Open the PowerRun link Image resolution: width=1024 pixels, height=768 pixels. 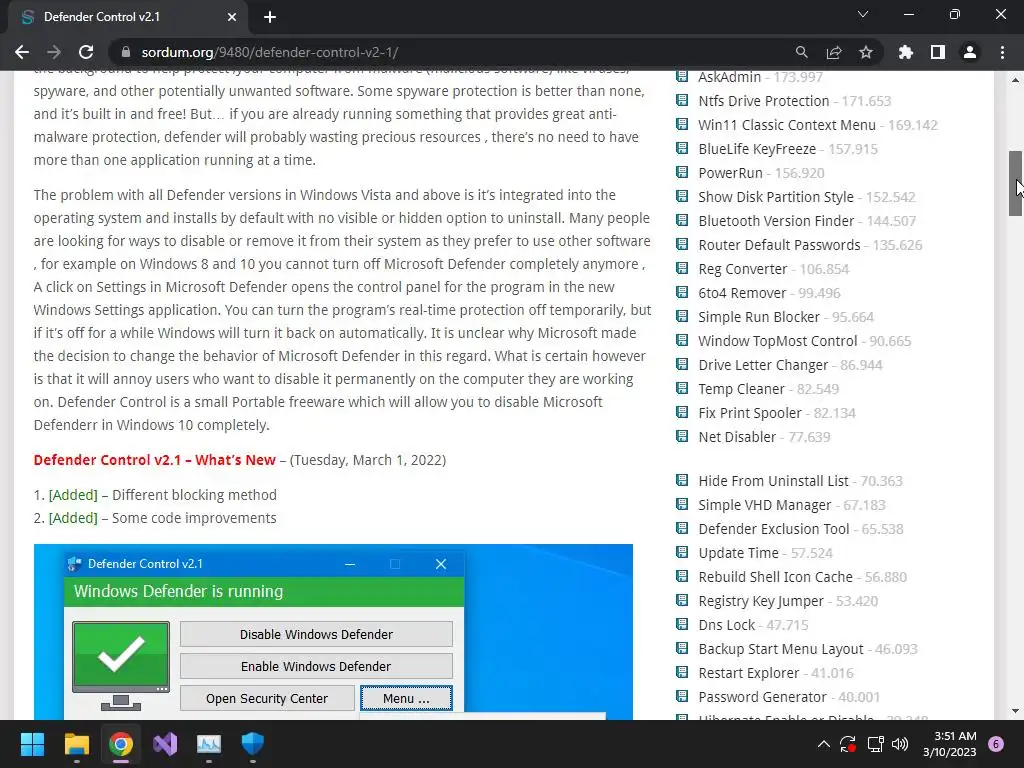click(730, 173)
